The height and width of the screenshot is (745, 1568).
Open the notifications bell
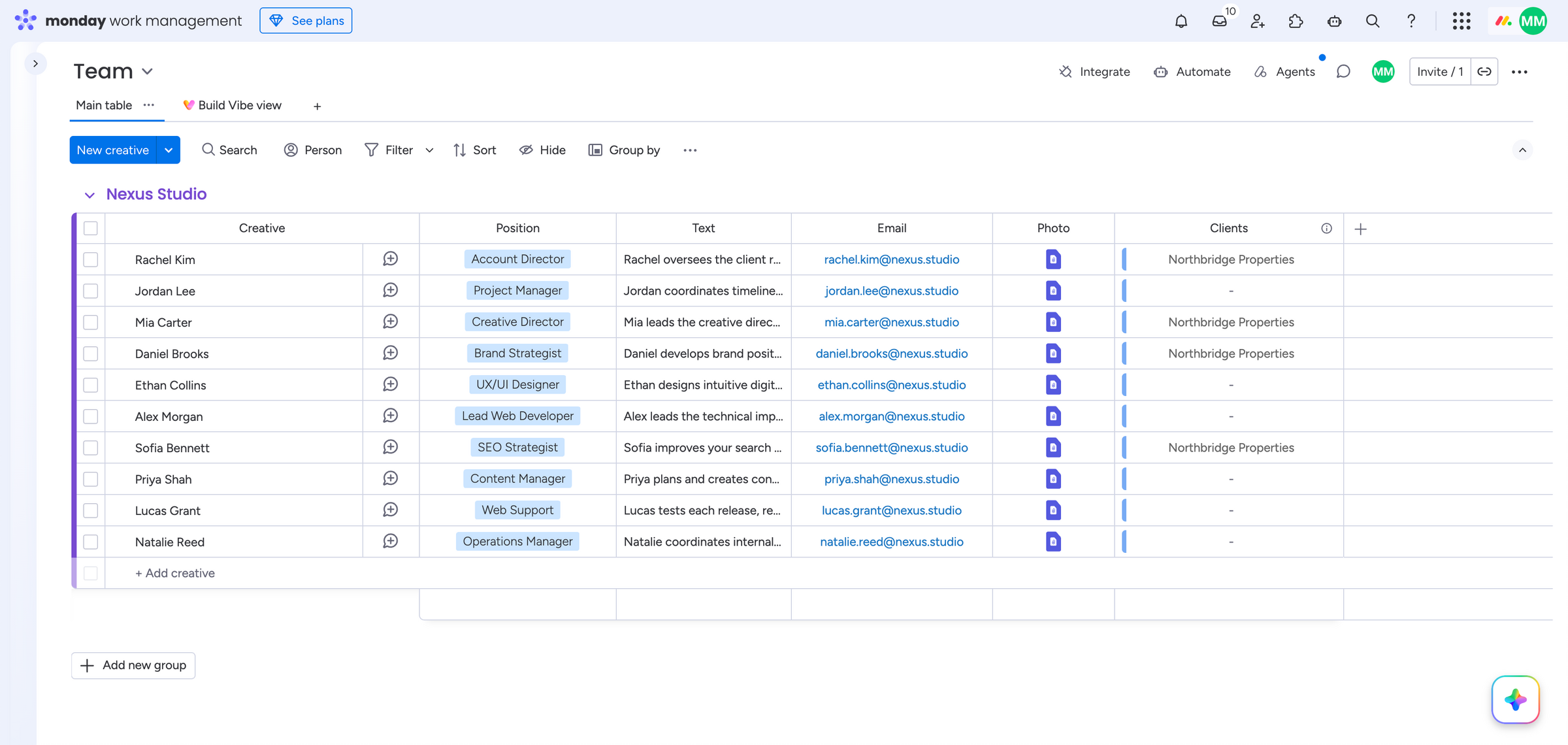point(1181,21)
